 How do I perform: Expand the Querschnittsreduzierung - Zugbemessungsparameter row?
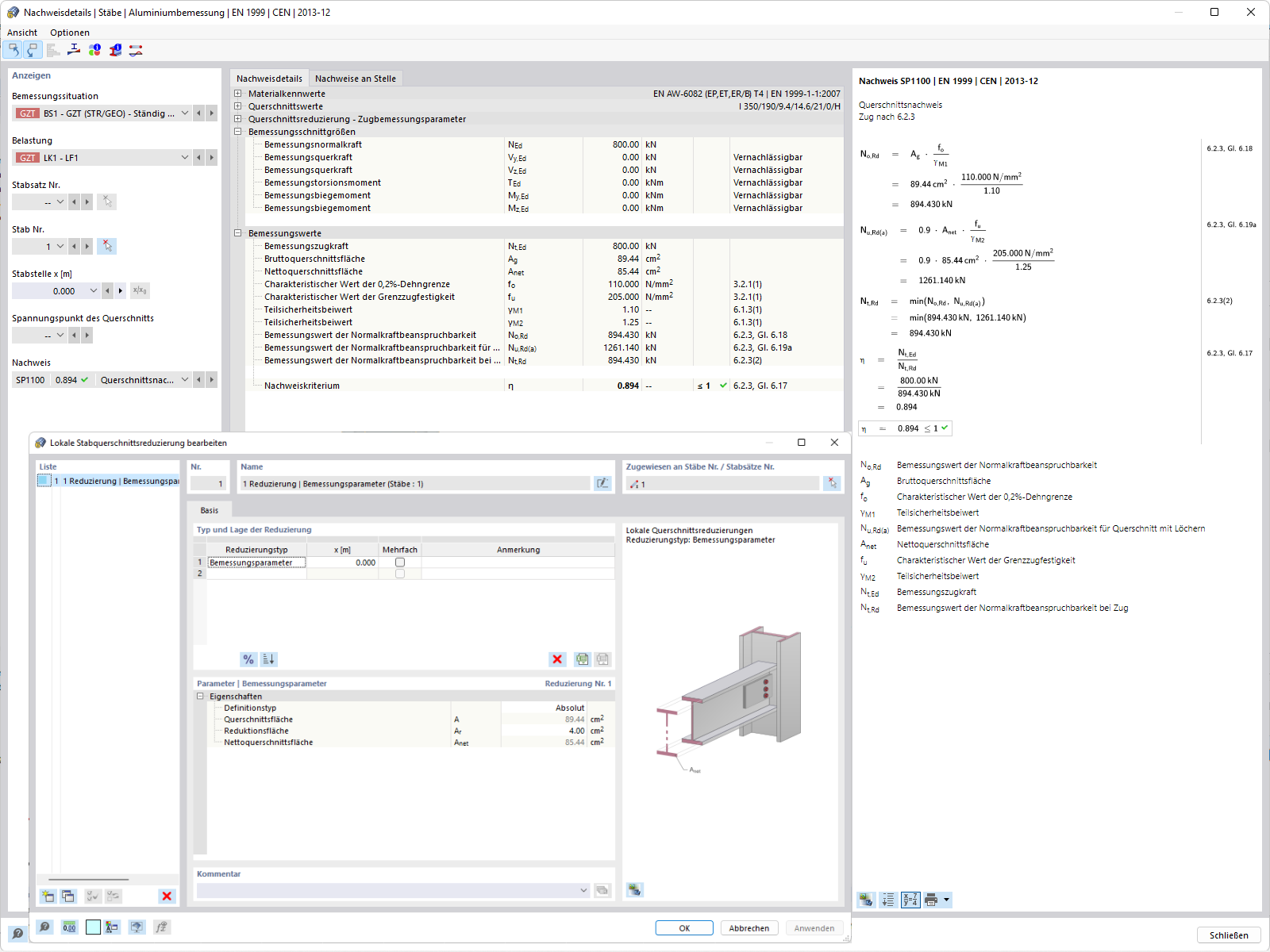(237, 119)
